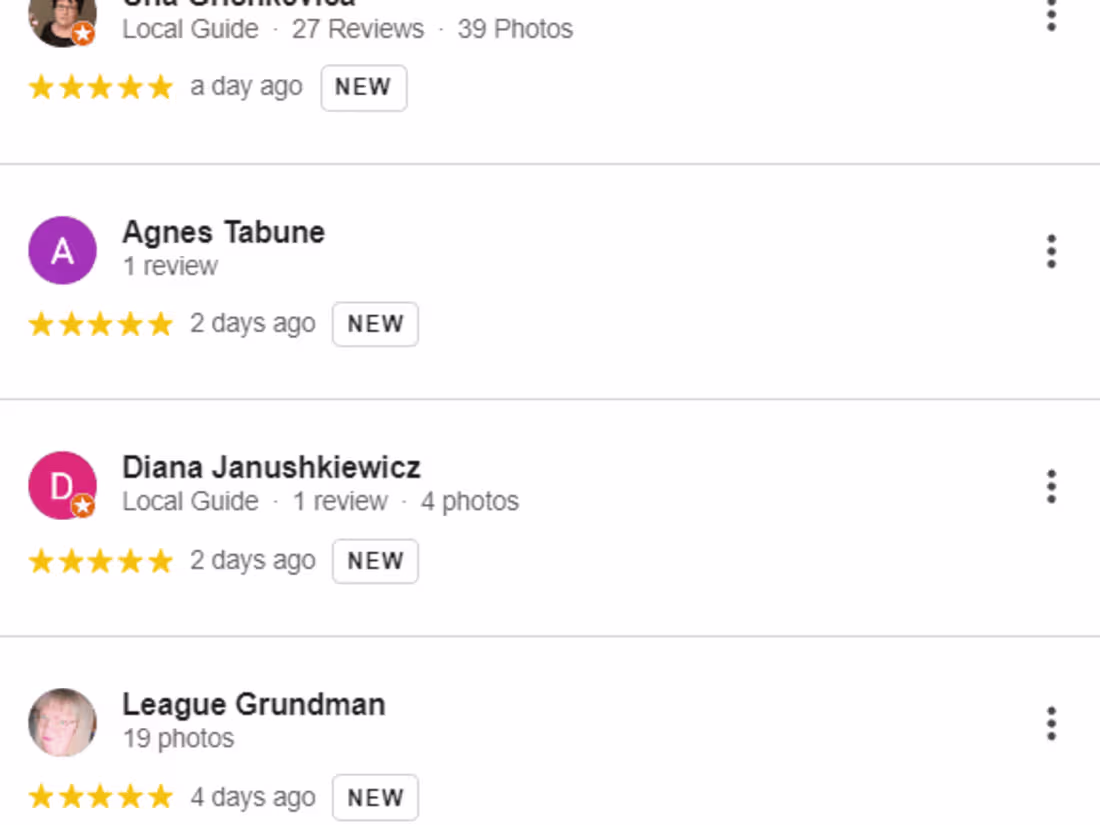Open League Grundman's profile photo
Screen dimensions: 1100x825
(62, 722)
